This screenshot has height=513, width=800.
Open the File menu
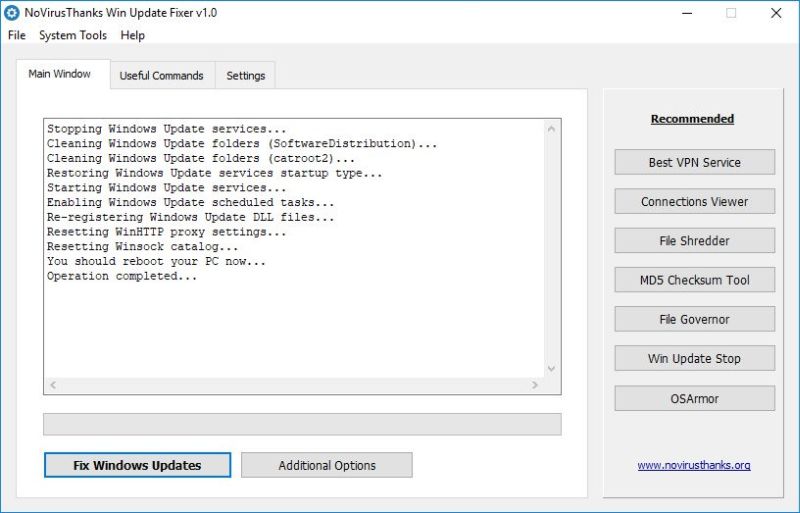click(x=17, y=35)
